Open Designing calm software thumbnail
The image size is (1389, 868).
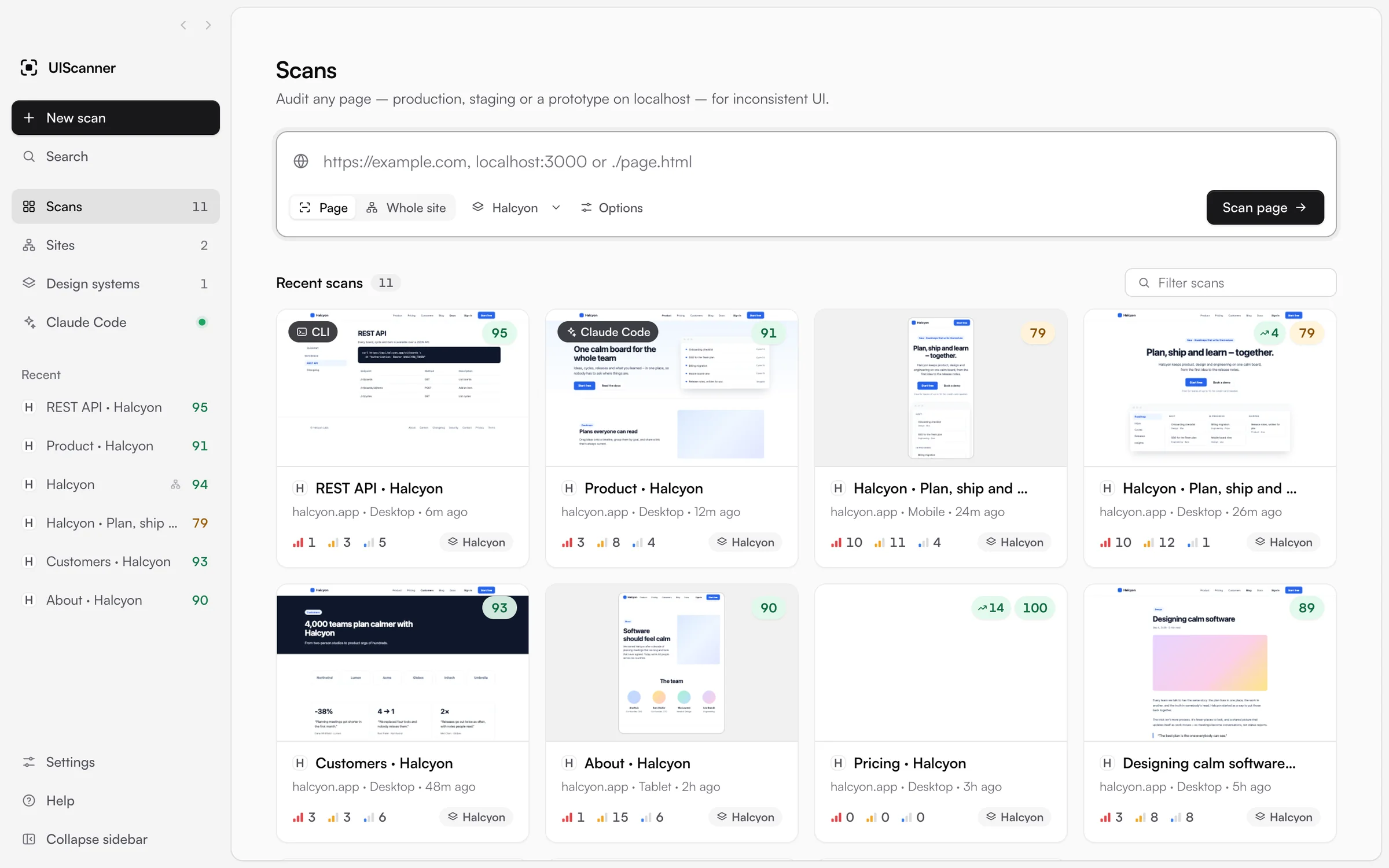1210,663
